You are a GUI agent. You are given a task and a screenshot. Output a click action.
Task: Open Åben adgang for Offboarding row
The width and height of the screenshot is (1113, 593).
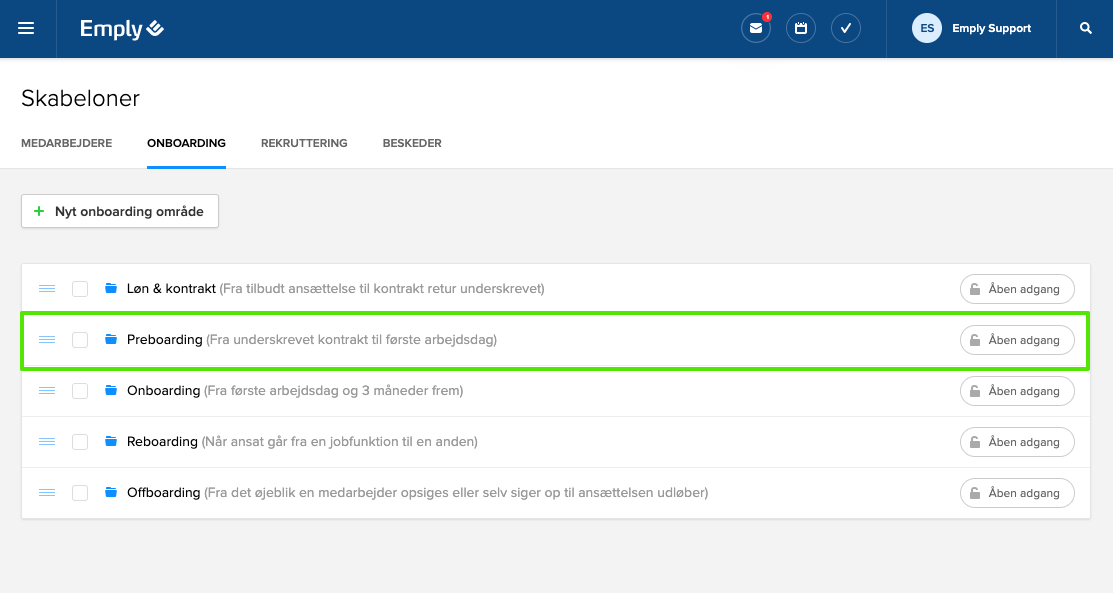1017,493
